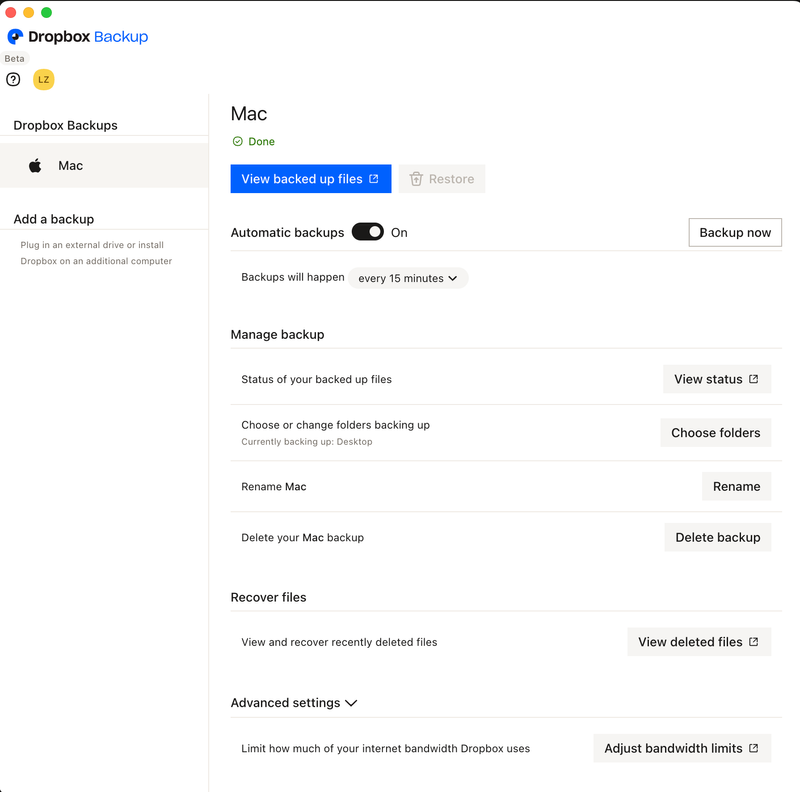The height and width of the screenshot is (792, 800).
Task: Click the LZ account avatar
Action: [43, 79]
